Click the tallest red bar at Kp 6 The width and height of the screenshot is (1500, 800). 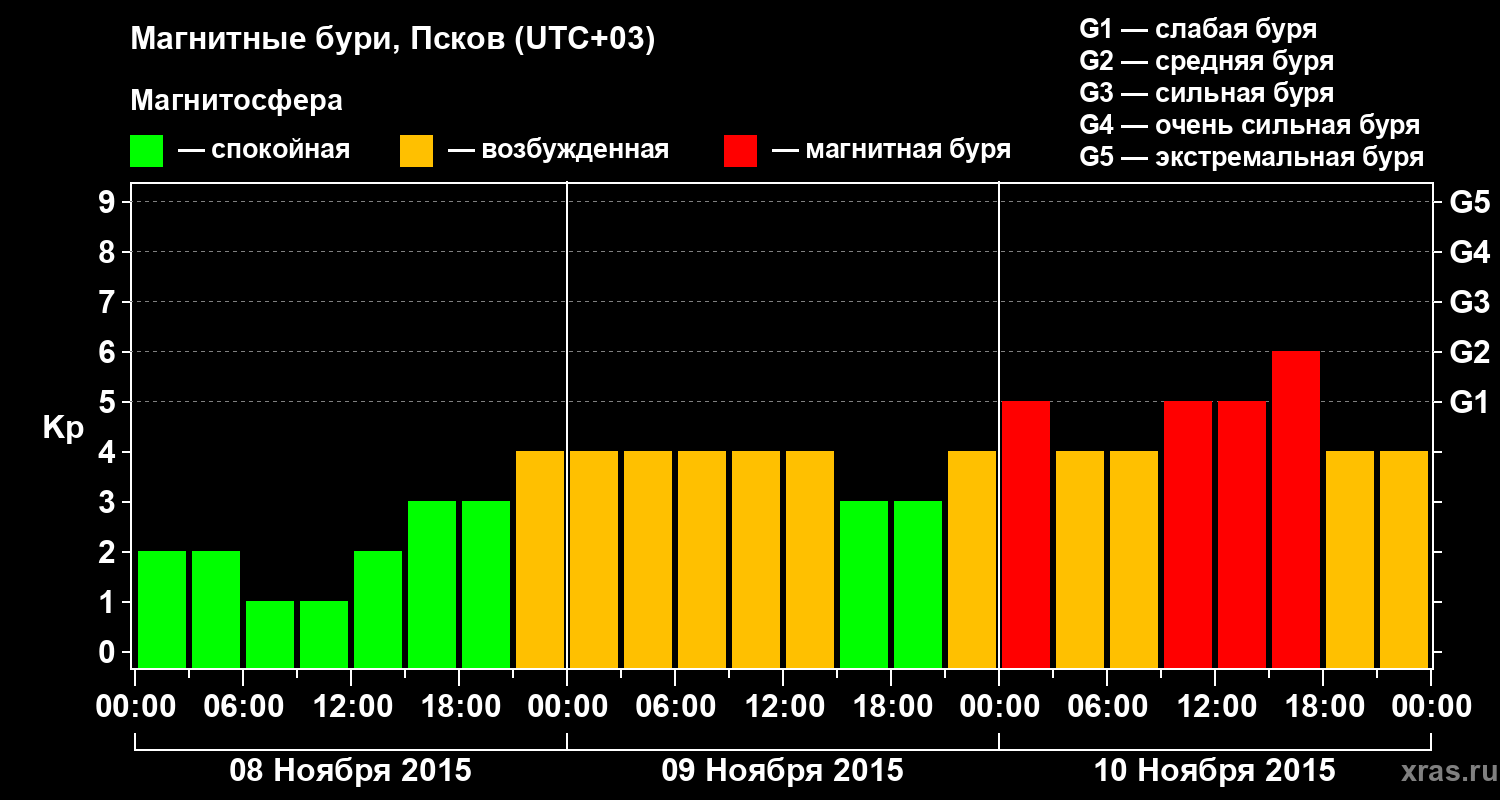coord(1296,509)
